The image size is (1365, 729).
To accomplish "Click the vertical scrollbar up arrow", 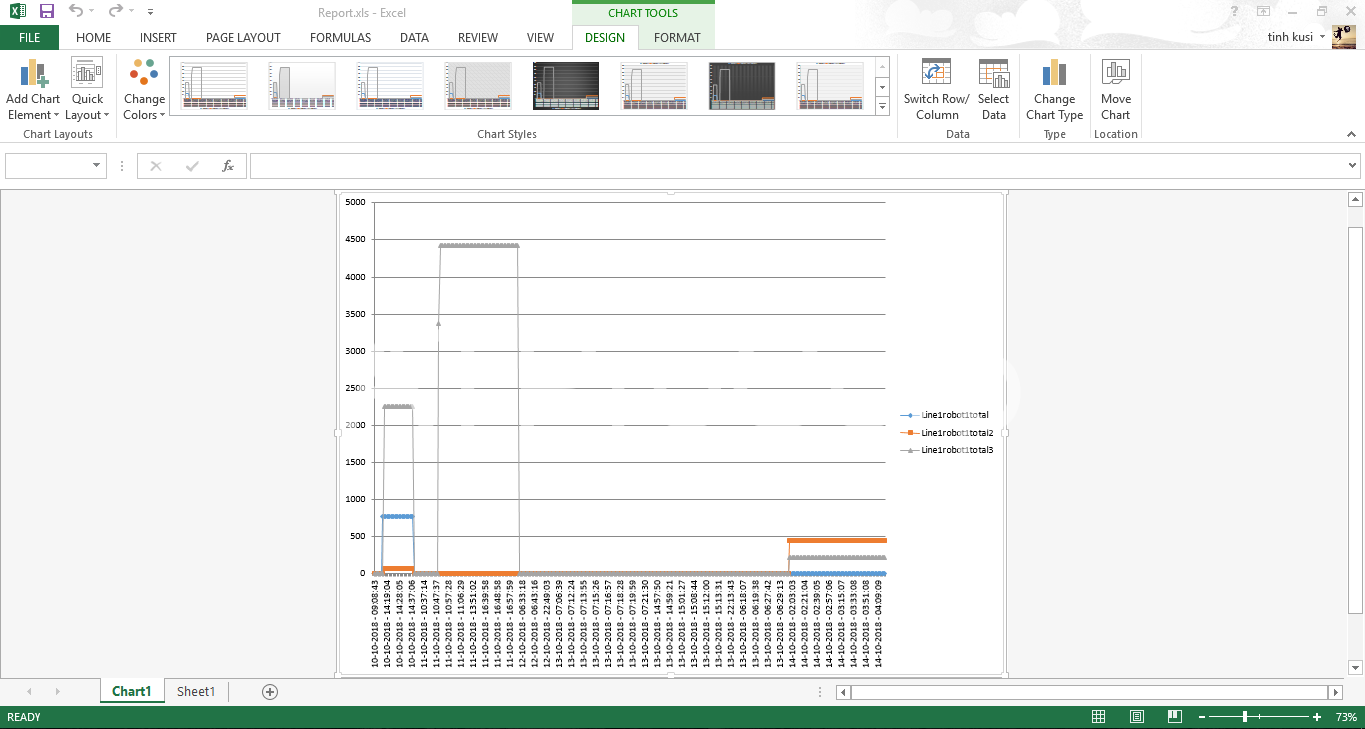I will tap(1356, 200).
